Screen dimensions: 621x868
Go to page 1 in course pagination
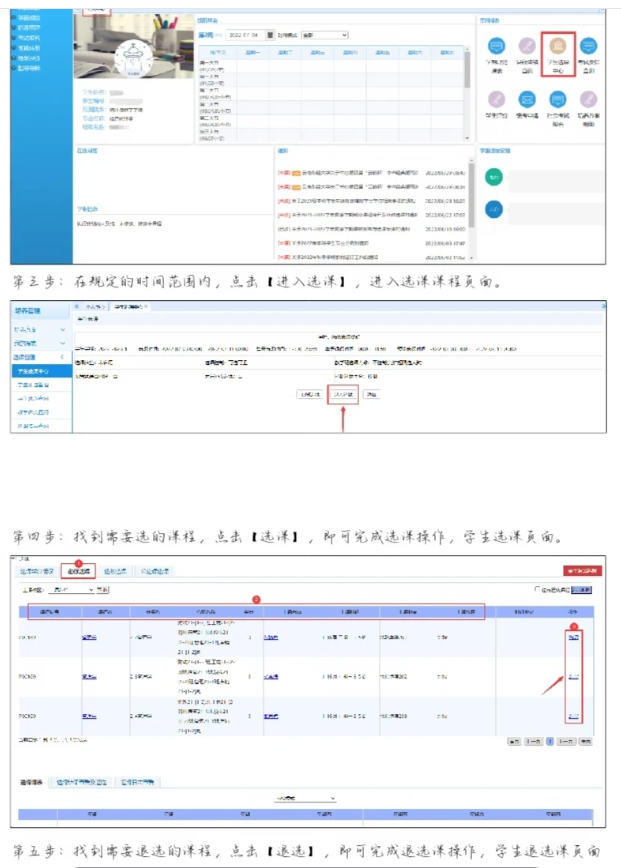click(x=550, y=741)
